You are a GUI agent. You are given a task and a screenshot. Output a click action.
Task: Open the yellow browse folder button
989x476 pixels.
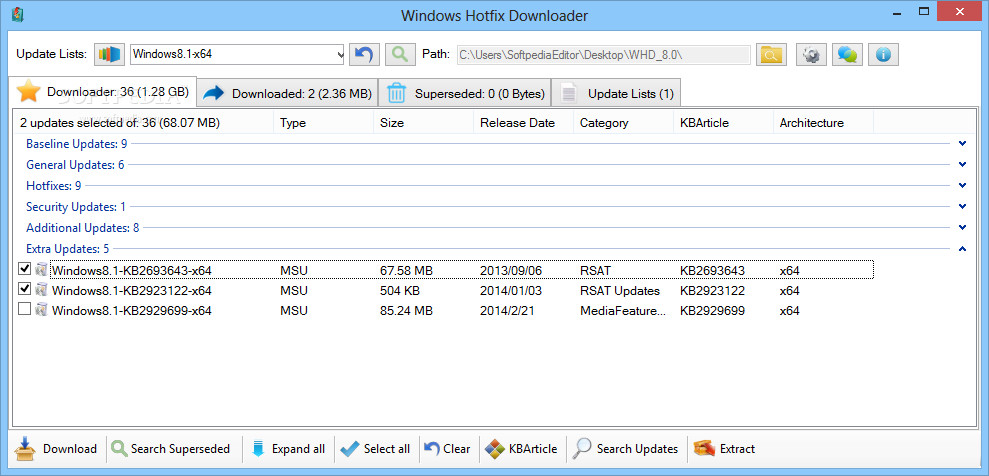click(x=771, y=54)
